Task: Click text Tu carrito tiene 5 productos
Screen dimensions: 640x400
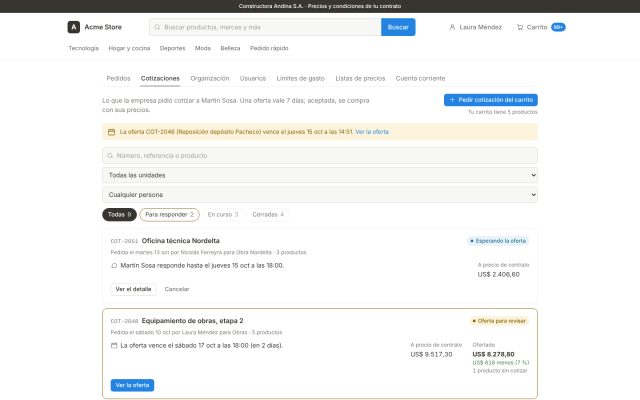Action: (x=502, y=112)
